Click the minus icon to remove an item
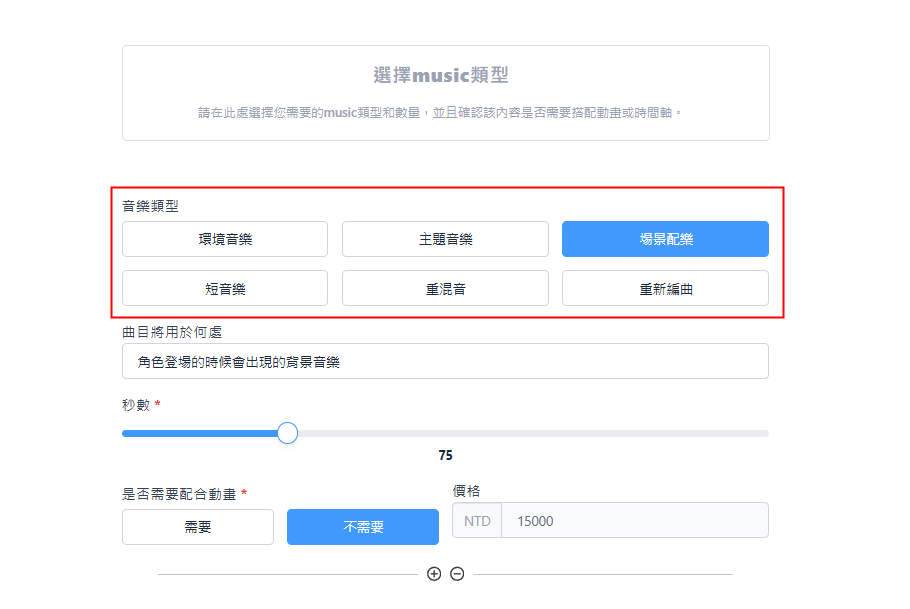Viewport: 910px width, 609px height. [457, 574]
